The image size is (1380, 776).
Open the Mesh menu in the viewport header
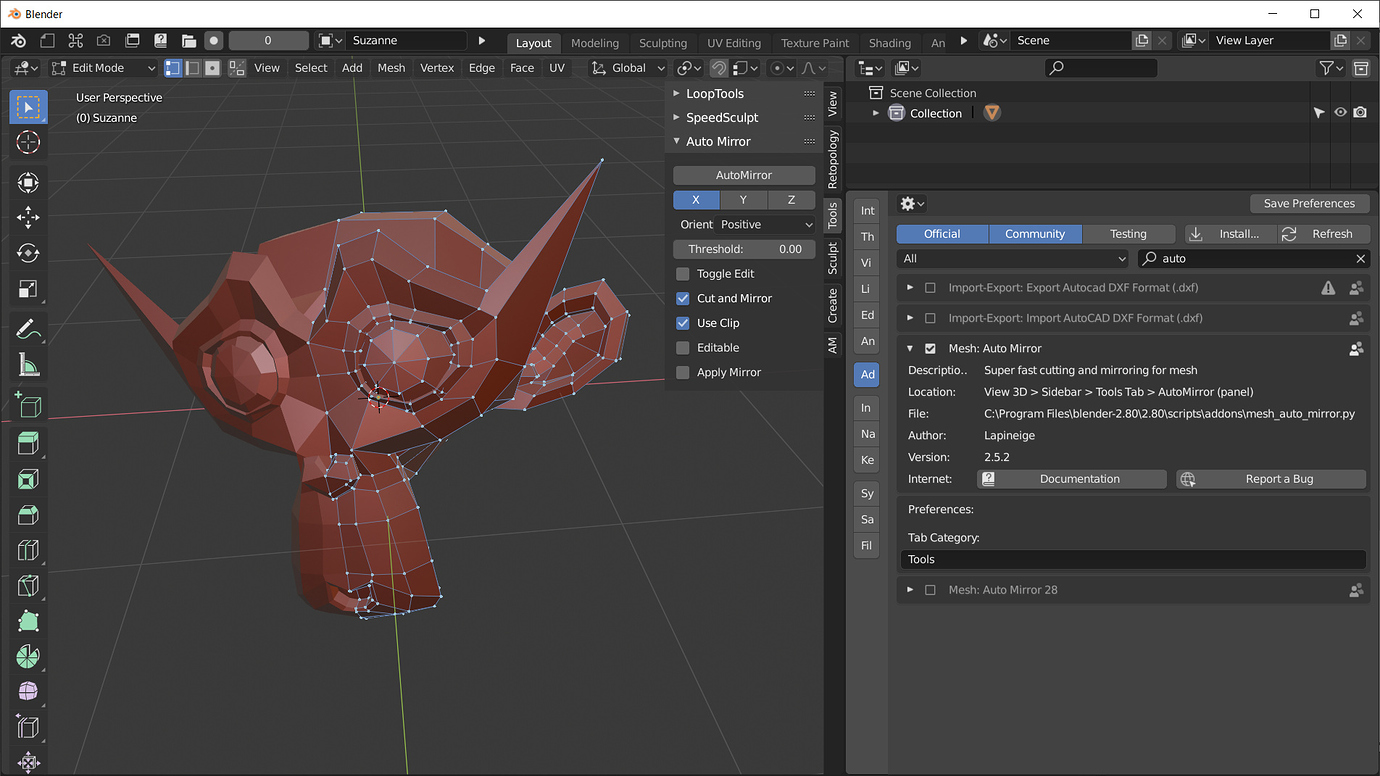[390, 68]
